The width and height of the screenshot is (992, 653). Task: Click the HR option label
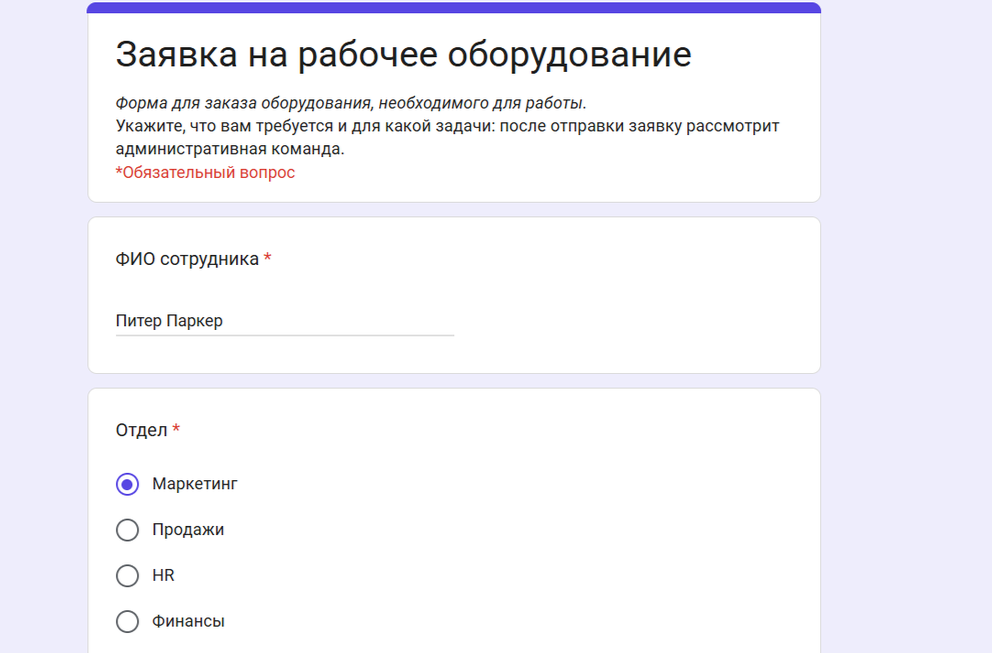163,575
